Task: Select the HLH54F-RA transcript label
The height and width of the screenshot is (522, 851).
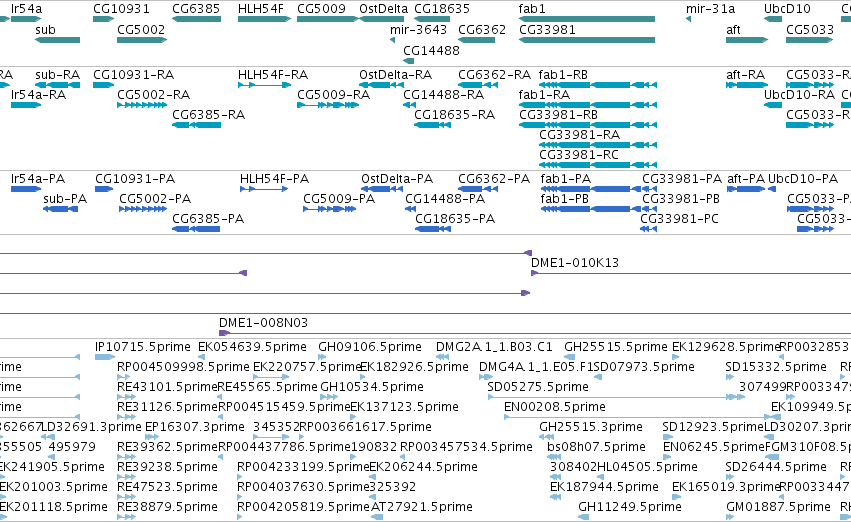Action: pyautogui.click(x=273, y=75)
